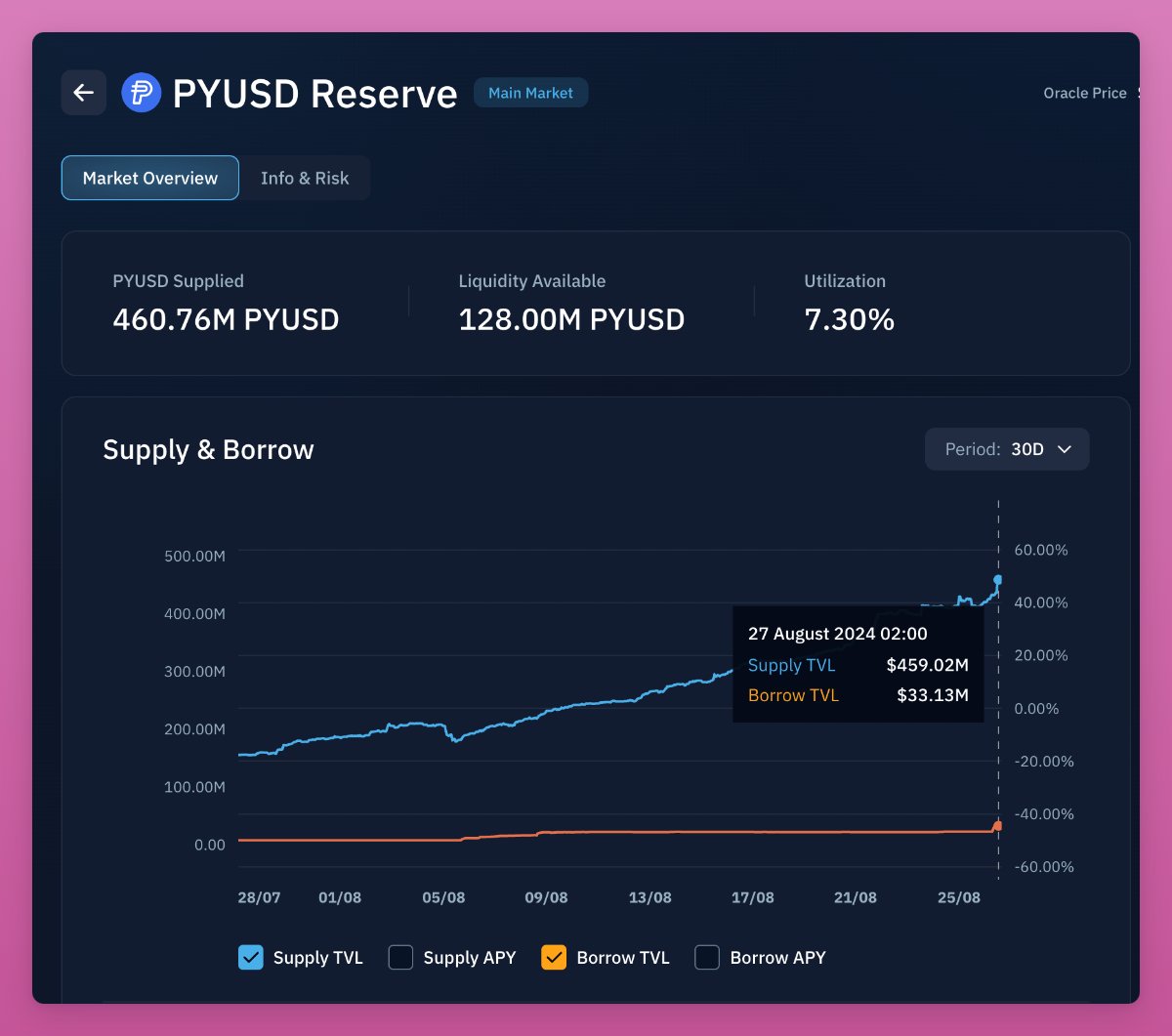Click the 0.00 left axis label

[209, 845]
